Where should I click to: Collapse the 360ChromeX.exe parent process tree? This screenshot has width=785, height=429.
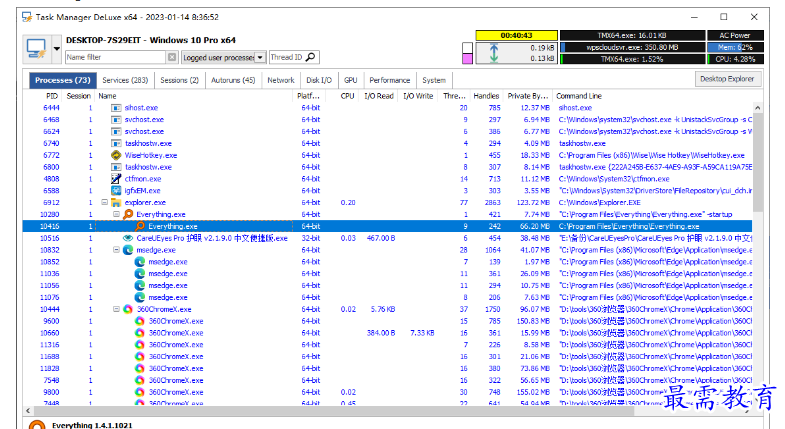click(116, 309)
